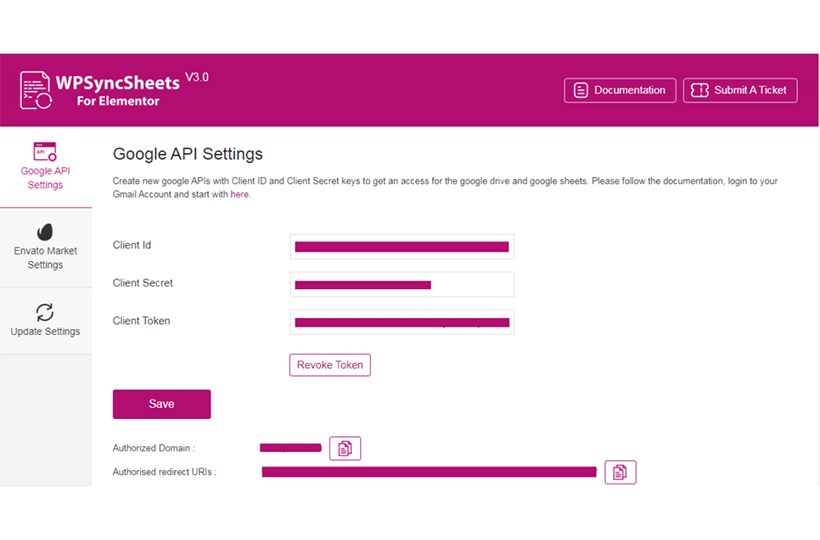
Task: Click the page icon inside Documentation button
Action: 580,90
